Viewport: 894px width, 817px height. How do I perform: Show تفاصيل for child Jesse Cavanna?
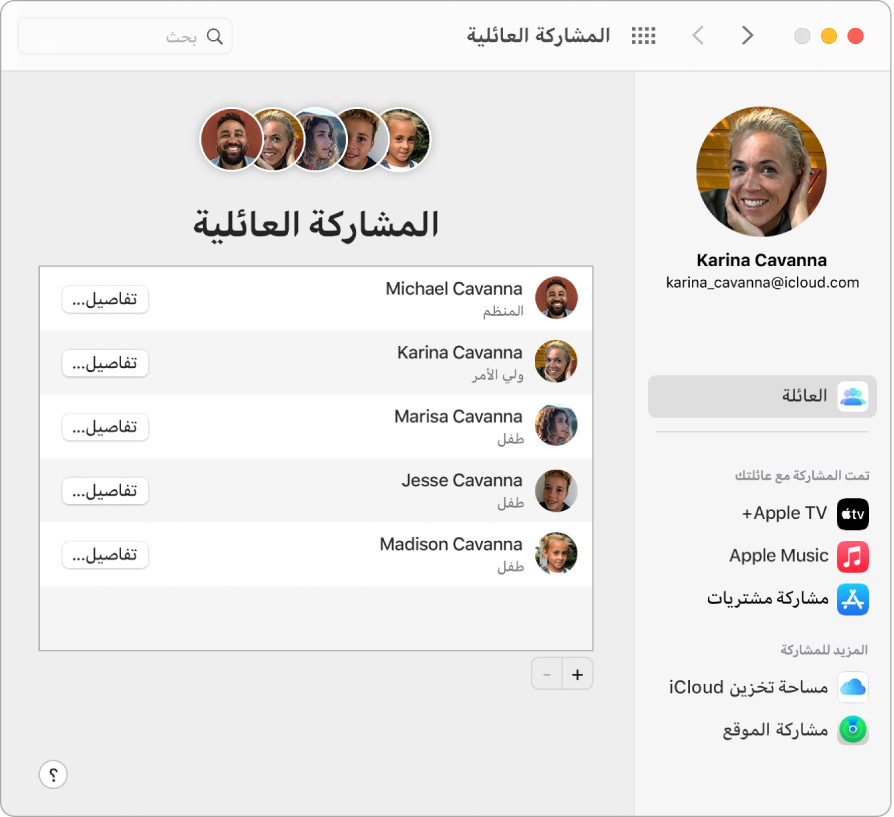104,491
